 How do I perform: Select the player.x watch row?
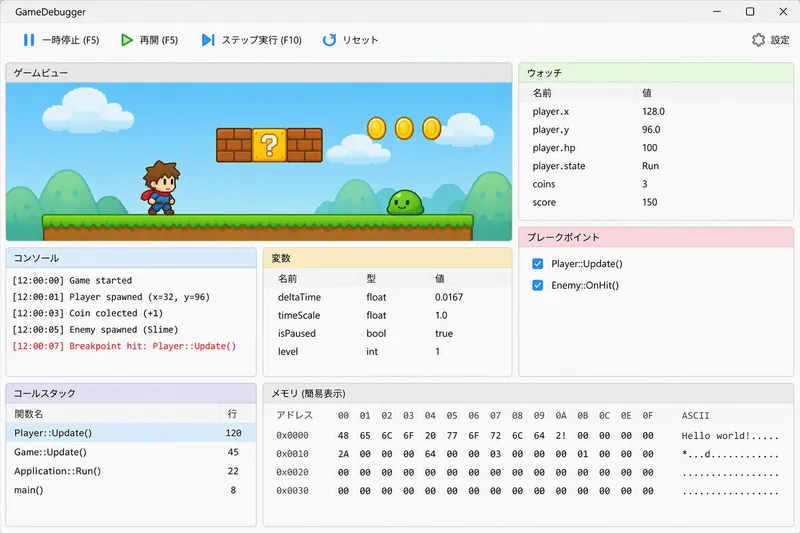click(x=656, y=111)
